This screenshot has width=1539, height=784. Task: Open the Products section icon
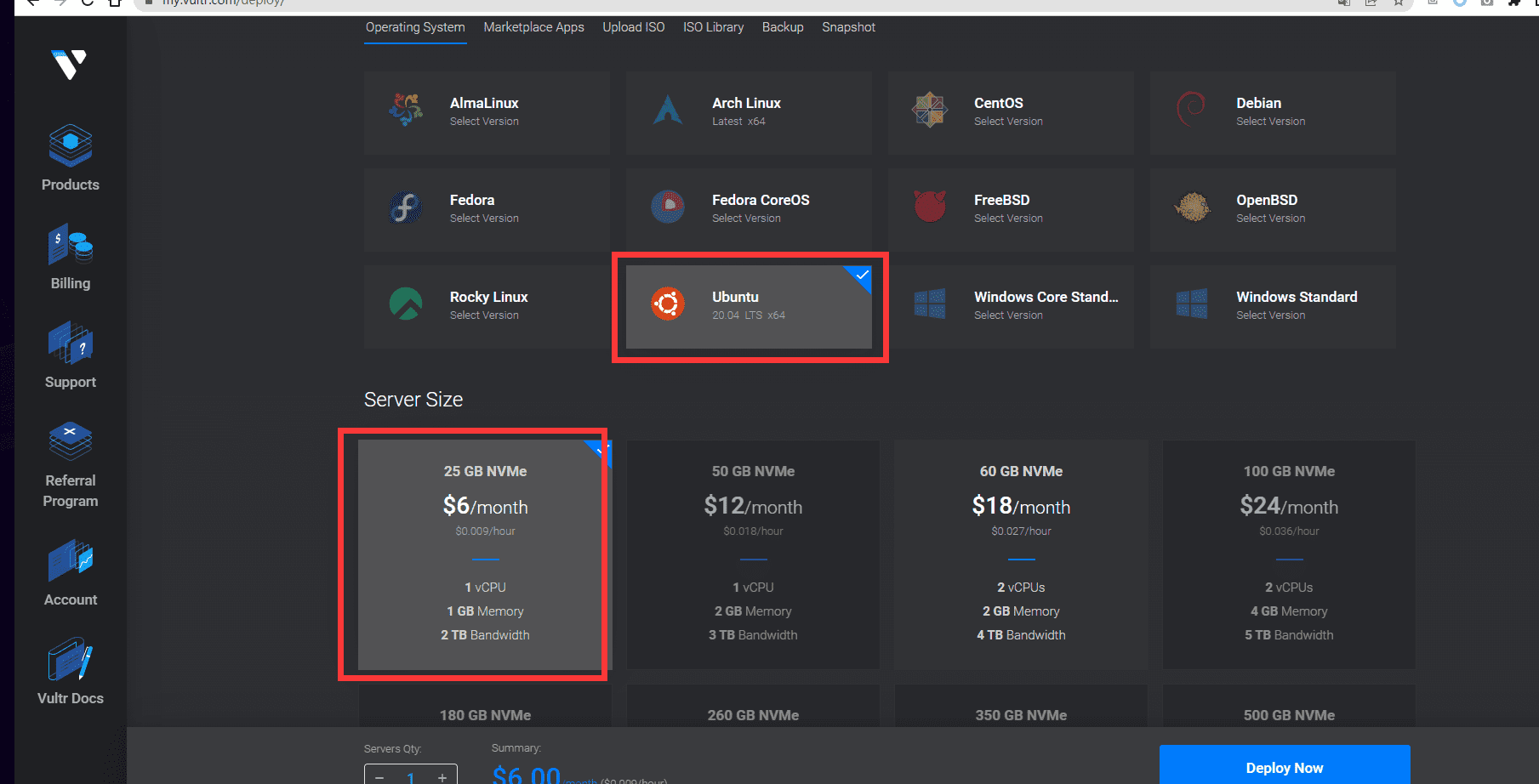coord(70,146)
